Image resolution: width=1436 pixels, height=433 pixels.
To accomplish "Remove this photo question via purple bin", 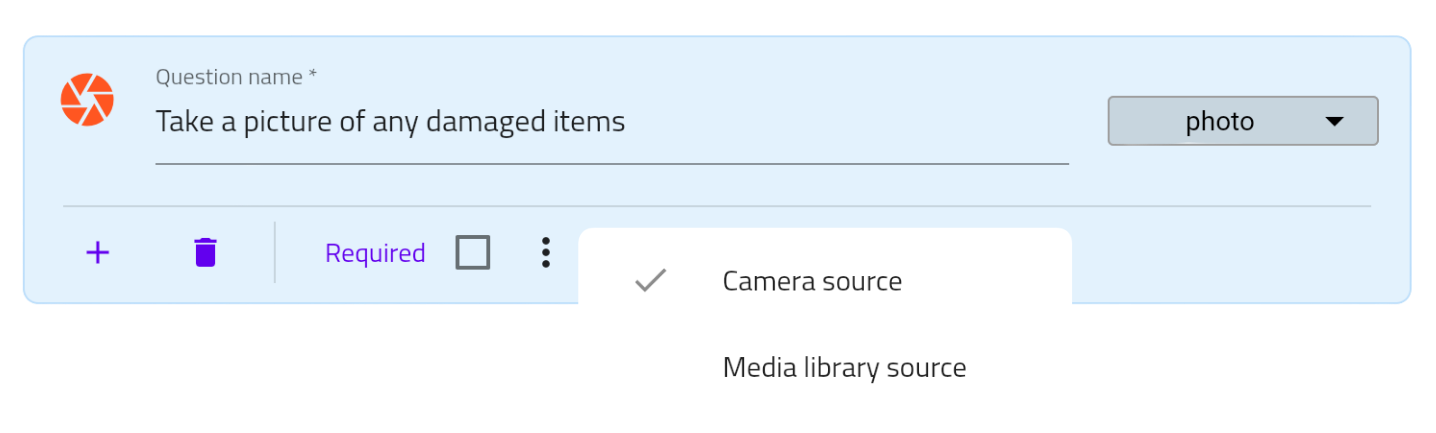I will pos(205,253).
